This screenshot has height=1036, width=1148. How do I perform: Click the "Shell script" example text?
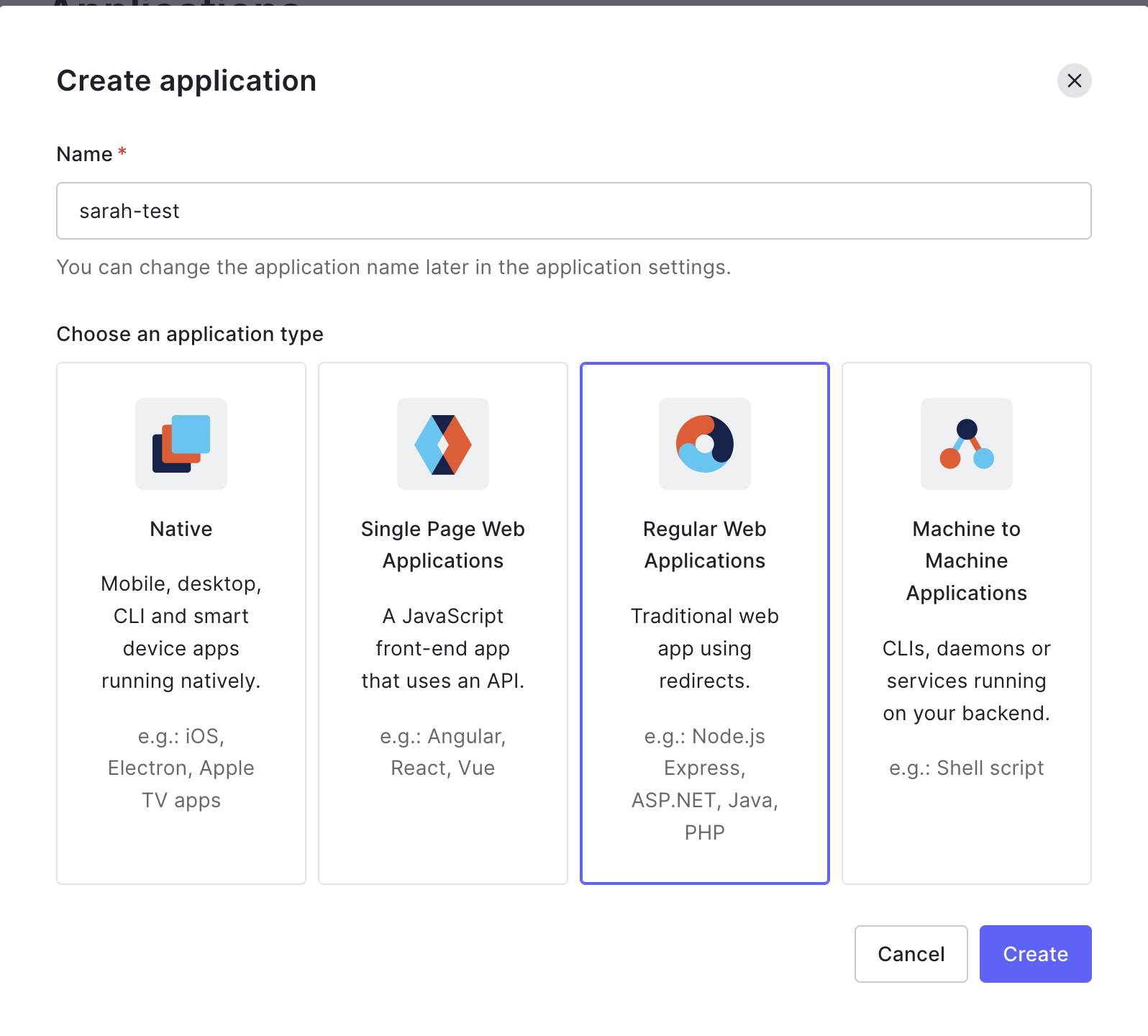(967, 768)
